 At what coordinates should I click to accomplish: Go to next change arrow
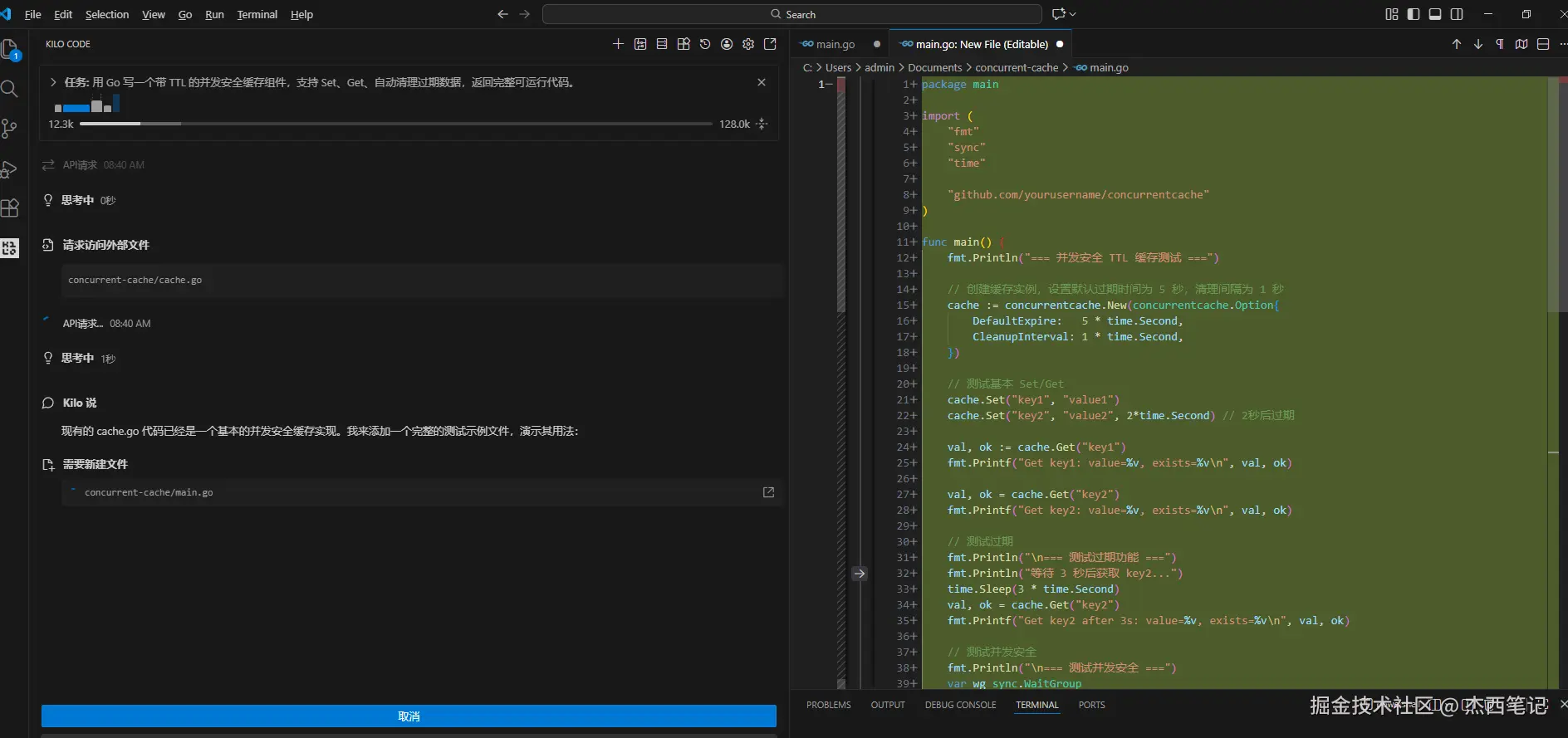(1478, 44)
